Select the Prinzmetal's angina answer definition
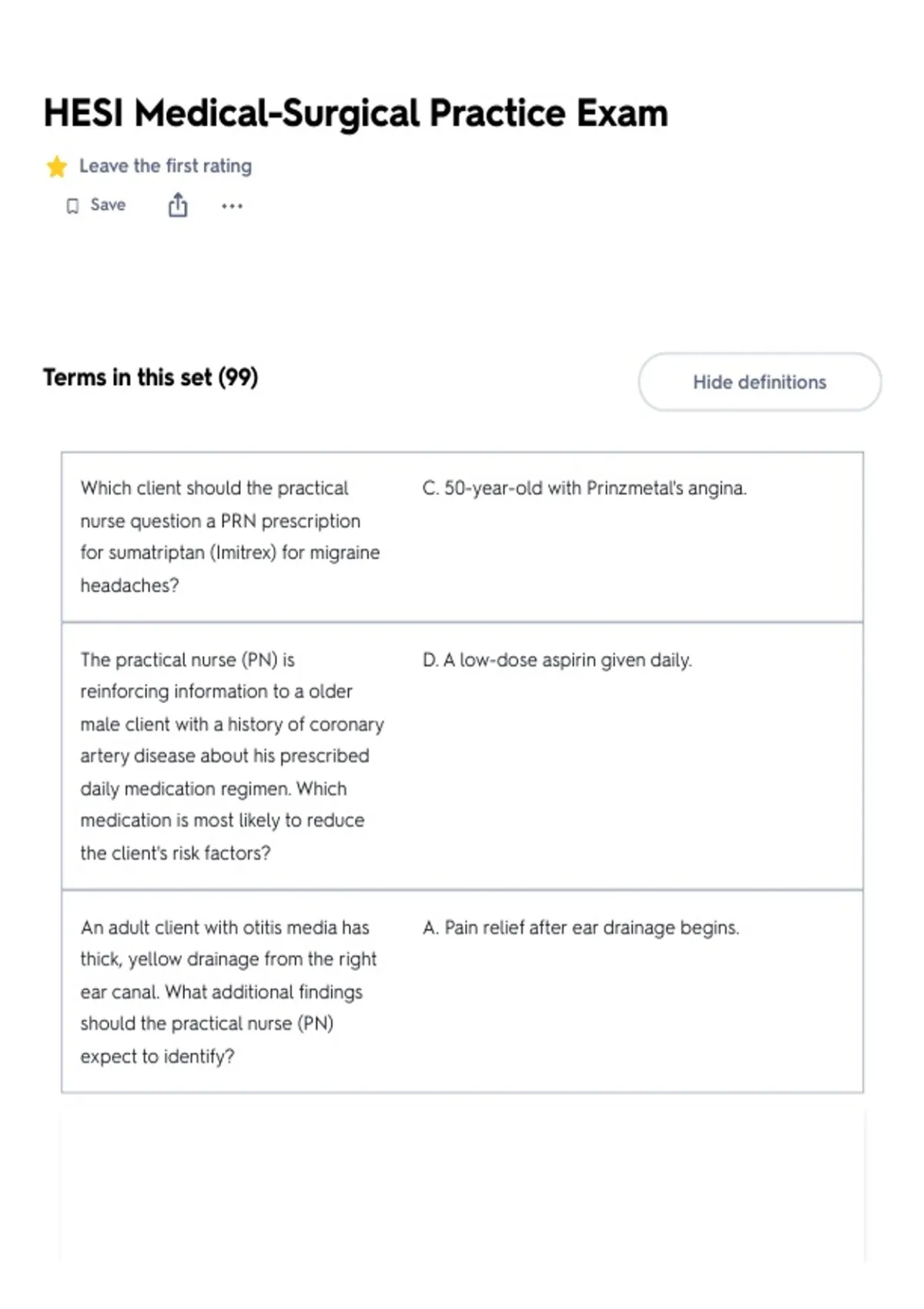Screen dimensions: 924x1309 coord(584,488)
